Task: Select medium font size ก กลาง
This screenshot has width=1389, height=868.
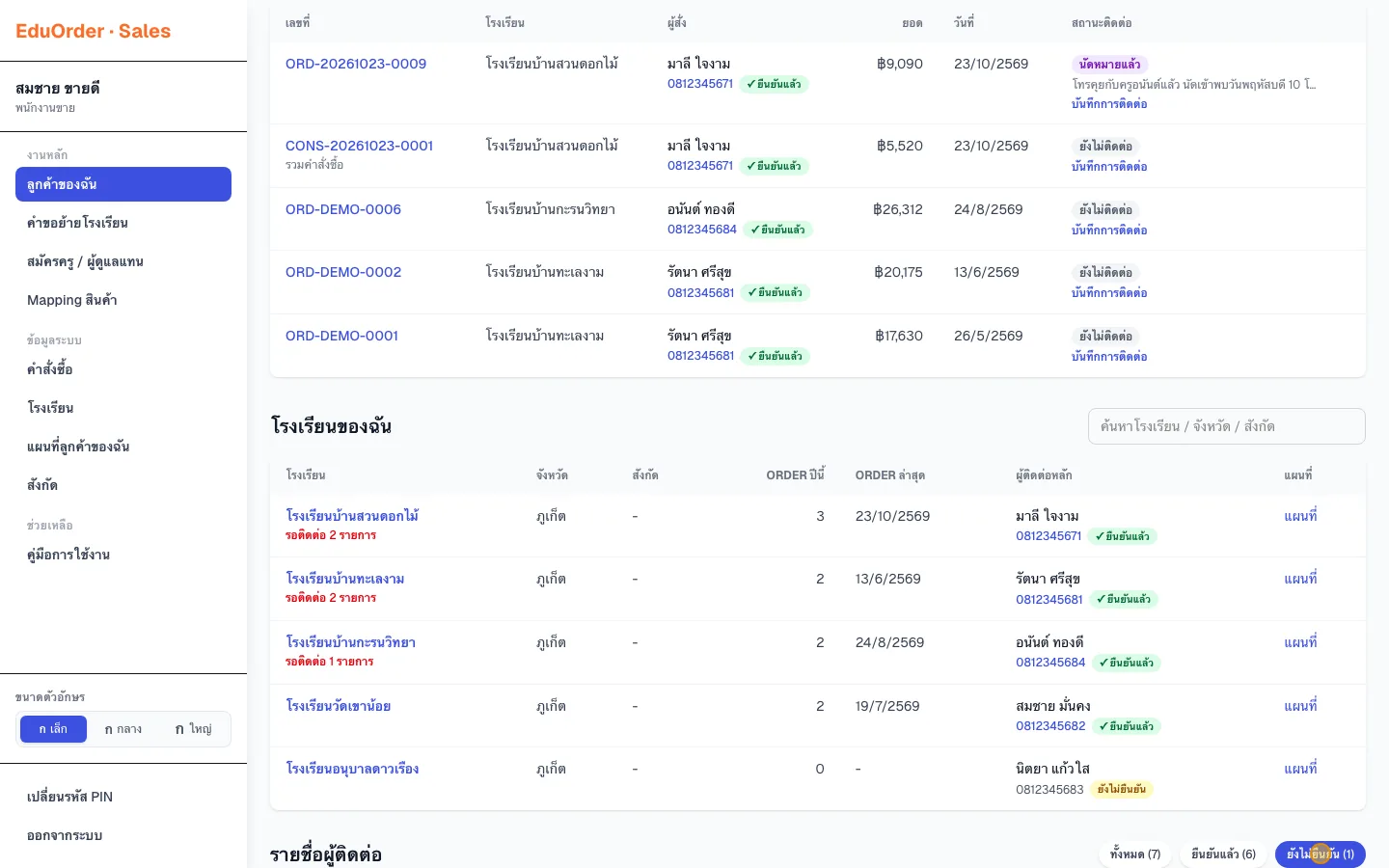Action: point(123,729)
